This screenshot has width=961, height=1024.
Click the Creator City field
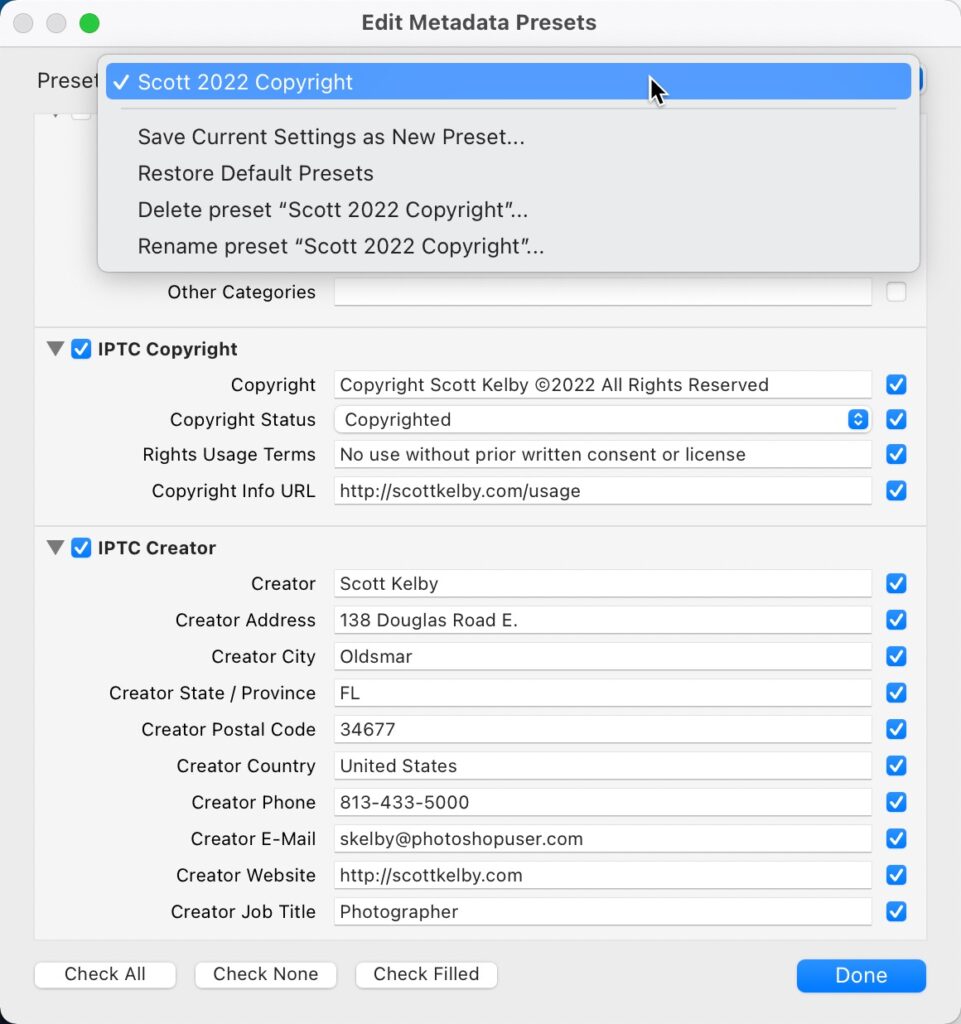coord(603,656)
